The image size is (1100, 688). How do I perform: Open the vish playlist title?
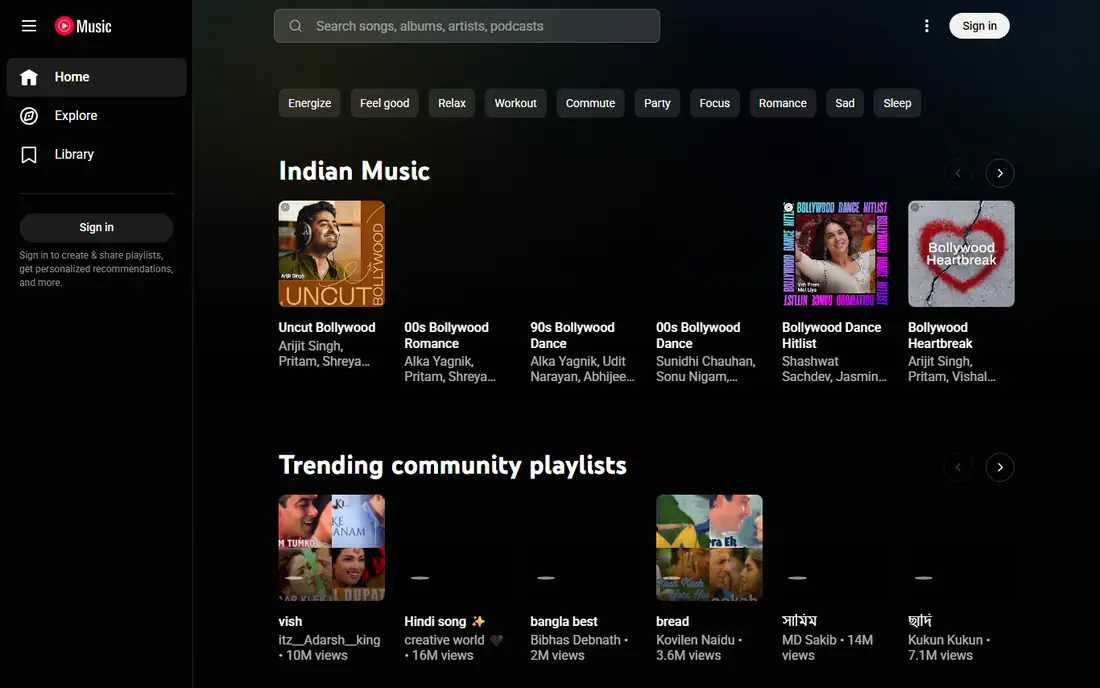pos(290,621)
